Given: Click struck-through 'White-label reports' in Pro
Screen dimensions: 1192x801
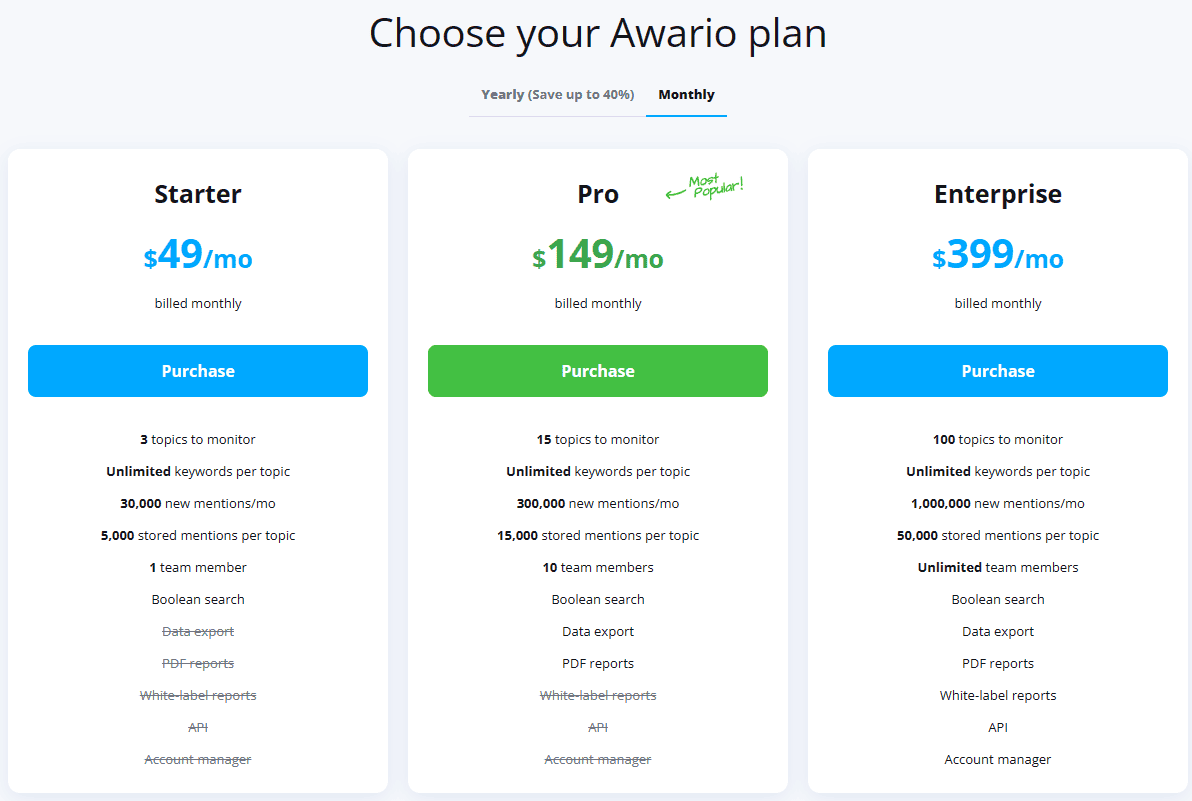Looking at the screenshot, I should (598, 695).
